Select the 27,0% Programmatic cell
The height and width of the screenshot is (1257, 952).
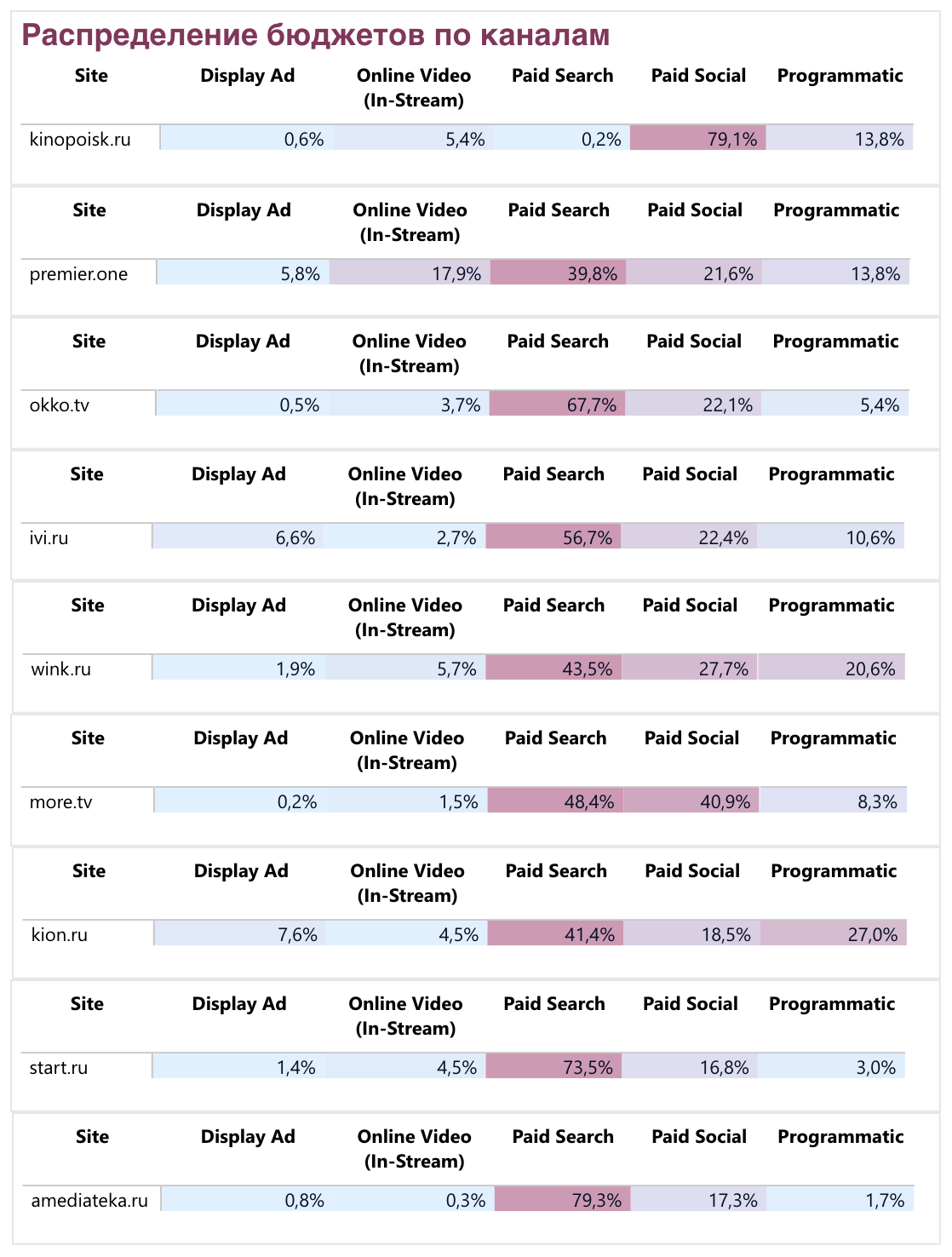pos(834,934)
